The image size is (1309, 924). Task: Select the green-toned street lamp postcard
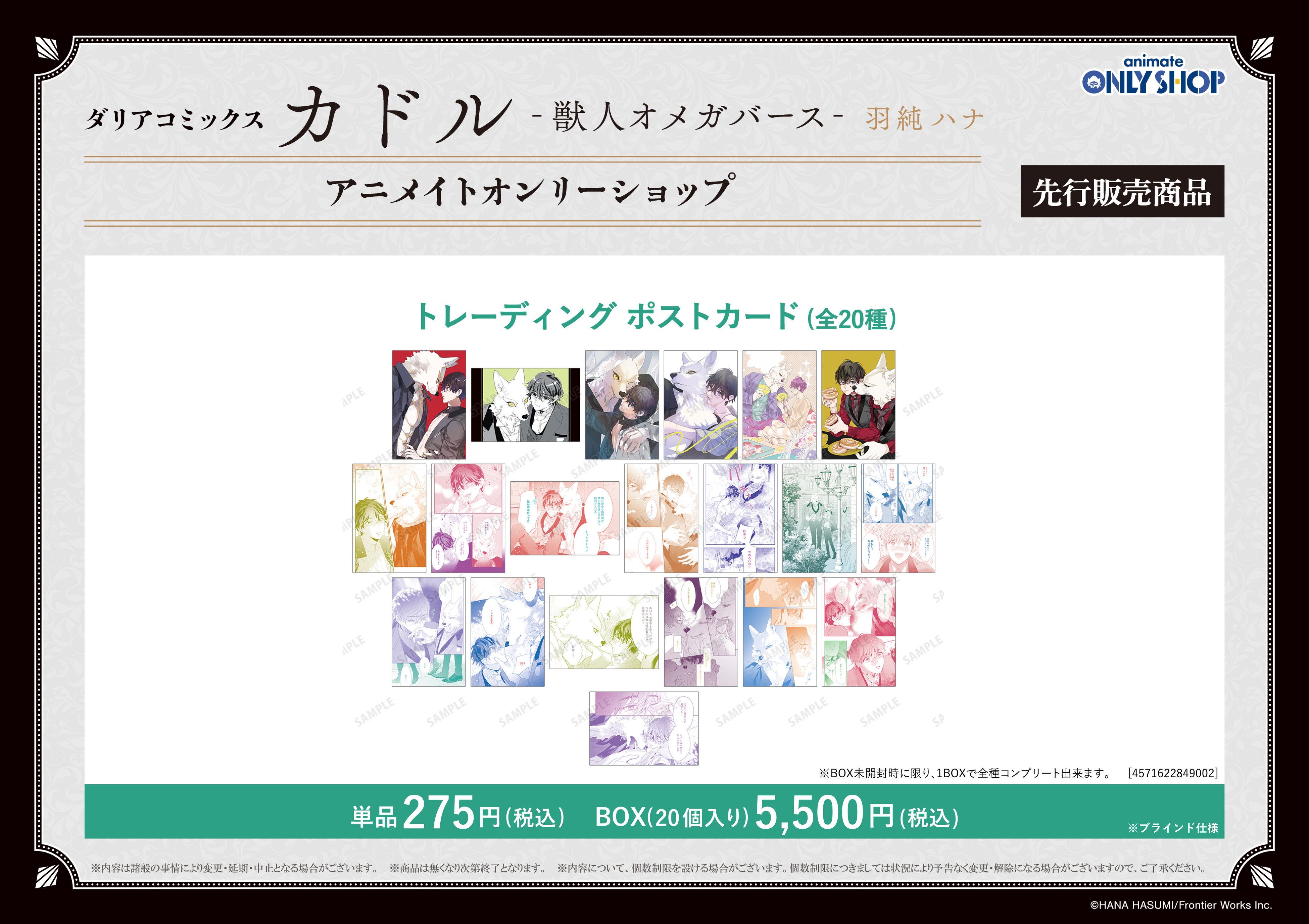pyautogui.click(x=819, y=518)
